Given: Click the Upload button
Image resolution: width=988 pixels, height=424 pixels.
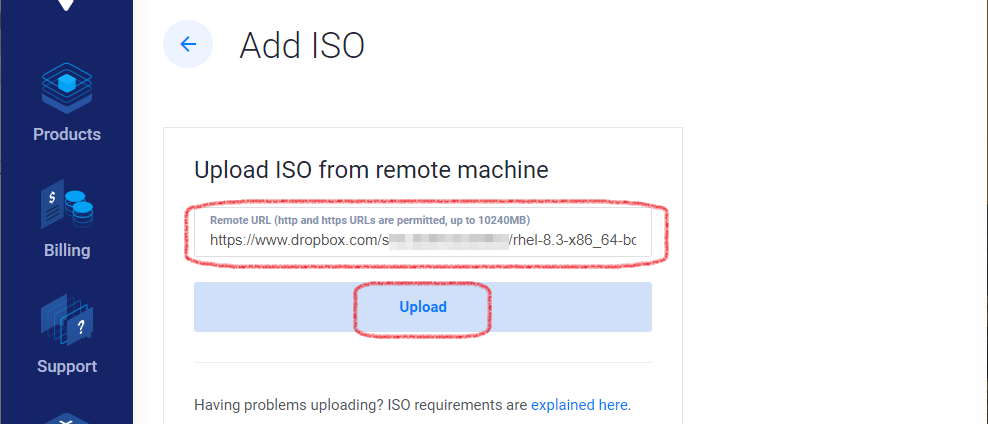Looking at the screenshot, I should coord(423,307).
